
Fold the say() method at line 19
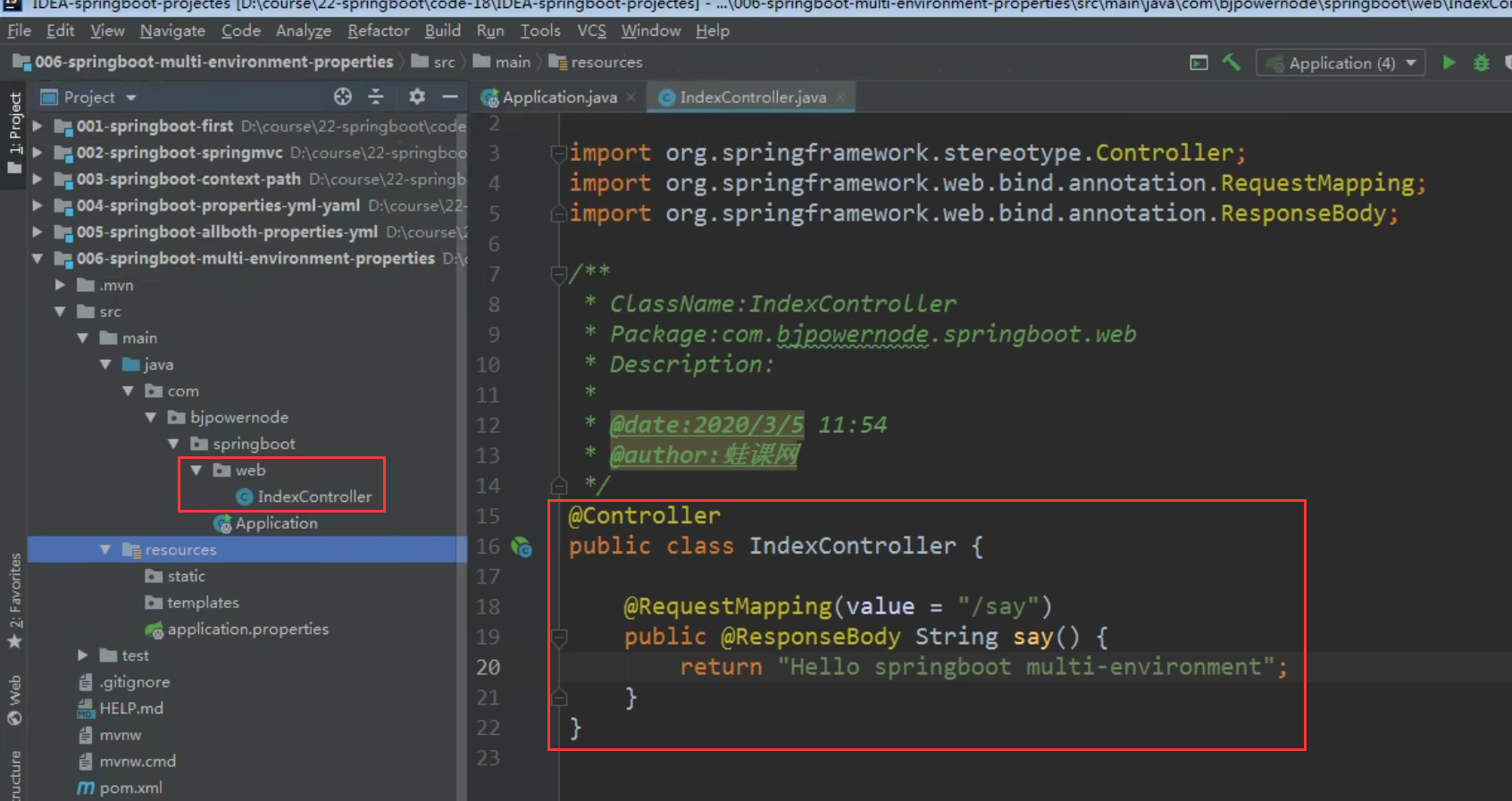coord(559,638)
